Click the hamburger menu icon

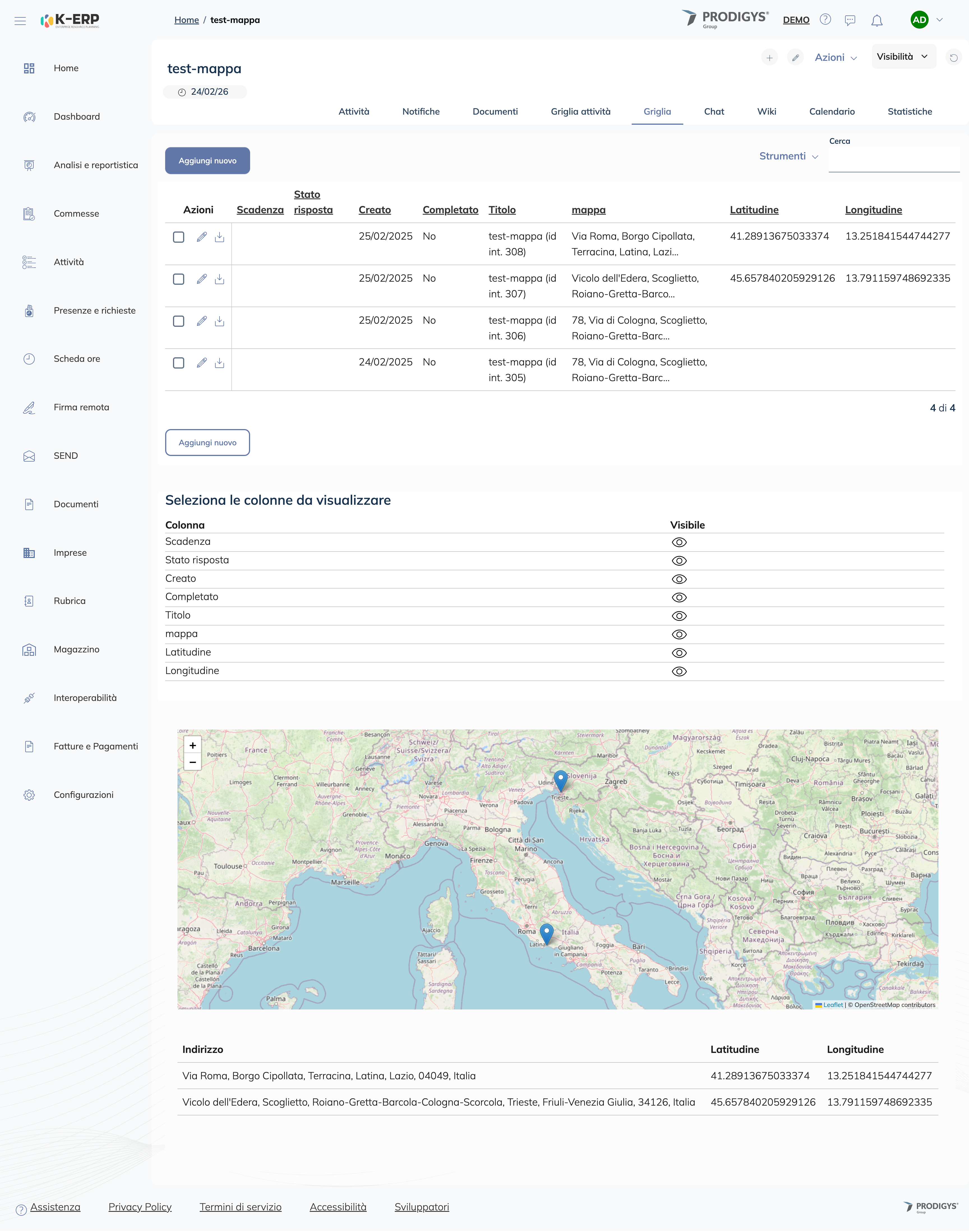20,21
